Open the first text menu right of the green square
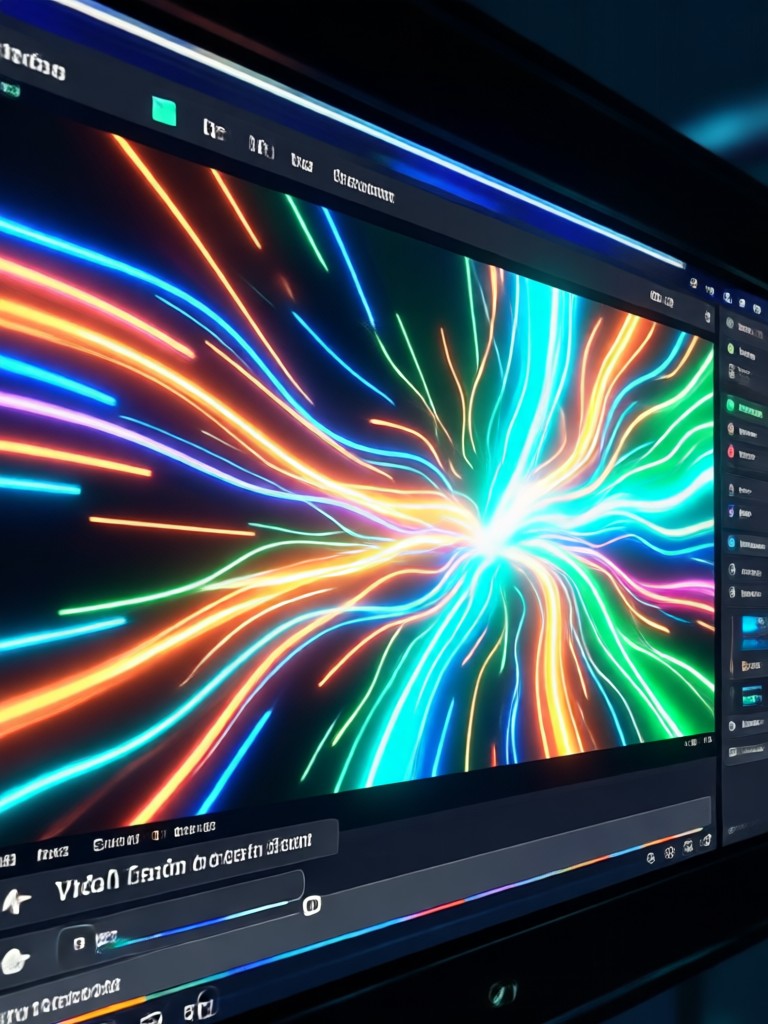The image size is (768, 1024). [x=214, y=130]
